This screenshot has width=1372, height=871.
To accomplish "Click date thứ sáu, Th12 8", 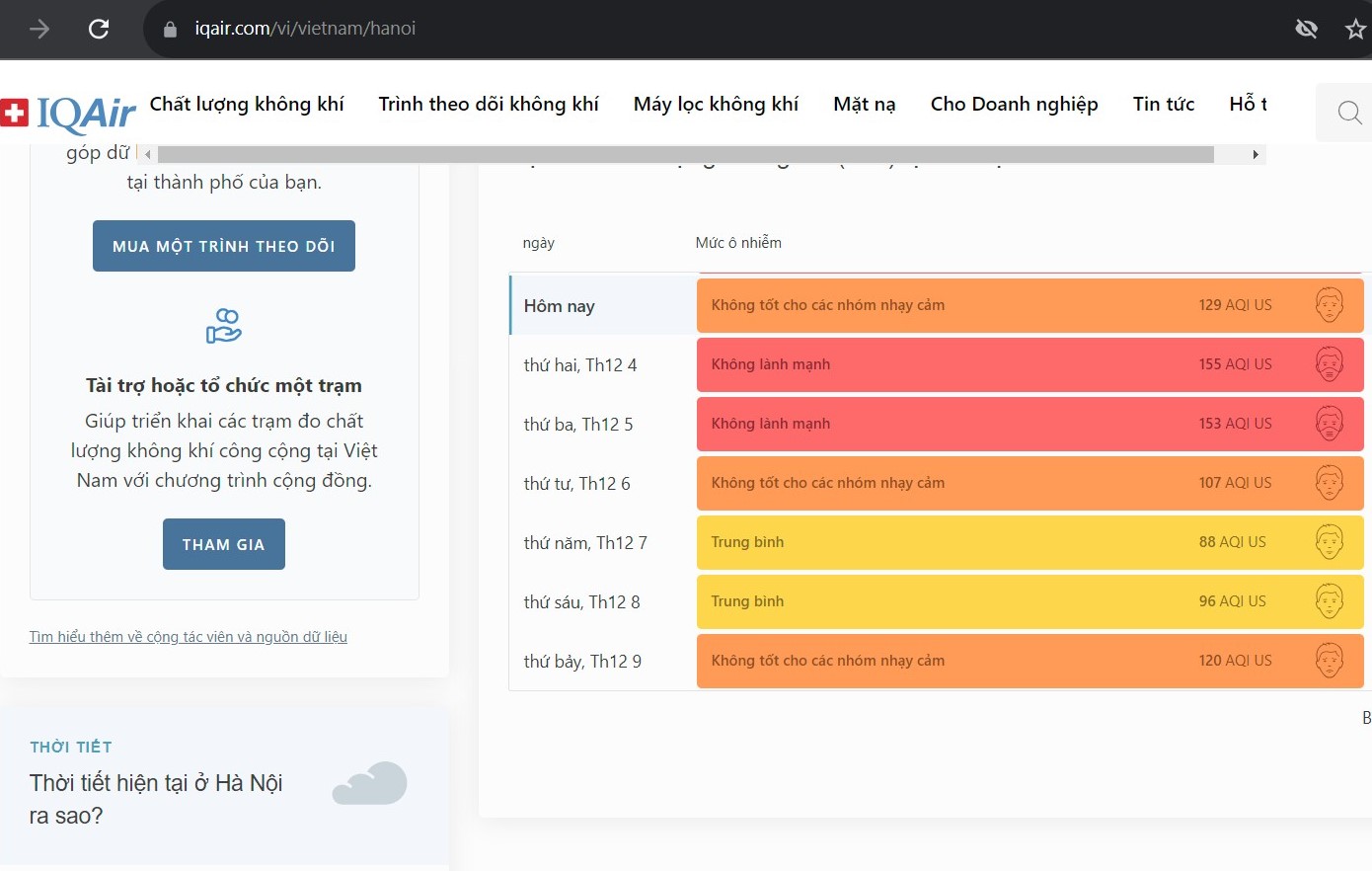I will click(581, 602).
